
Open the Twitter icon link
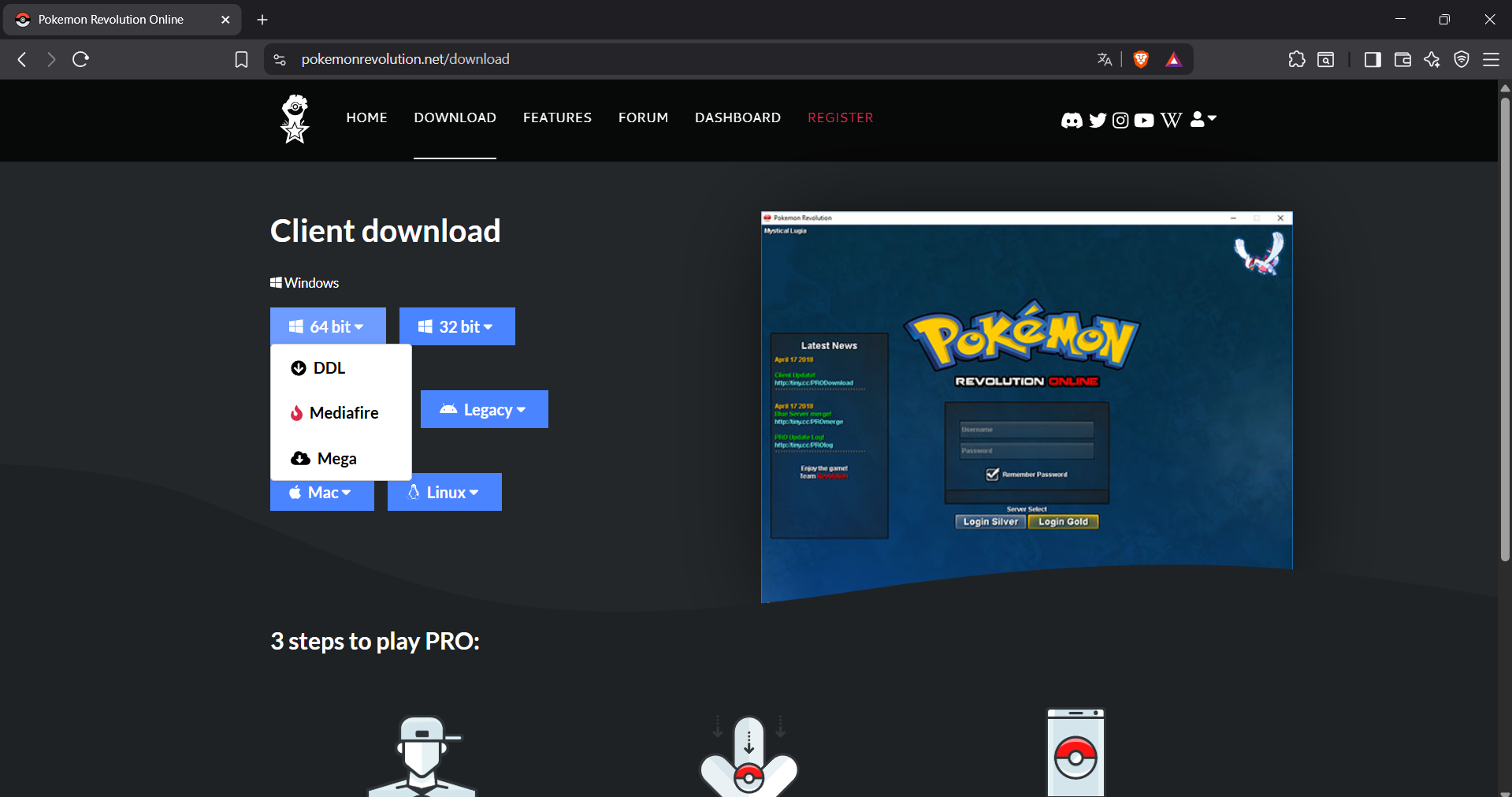[x=1097, y=120]
